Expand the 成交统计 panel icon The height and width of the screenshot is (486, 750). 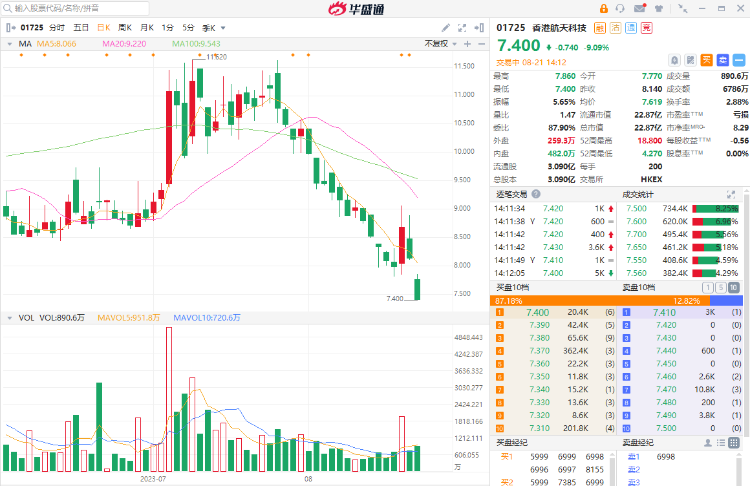point(730,194)
